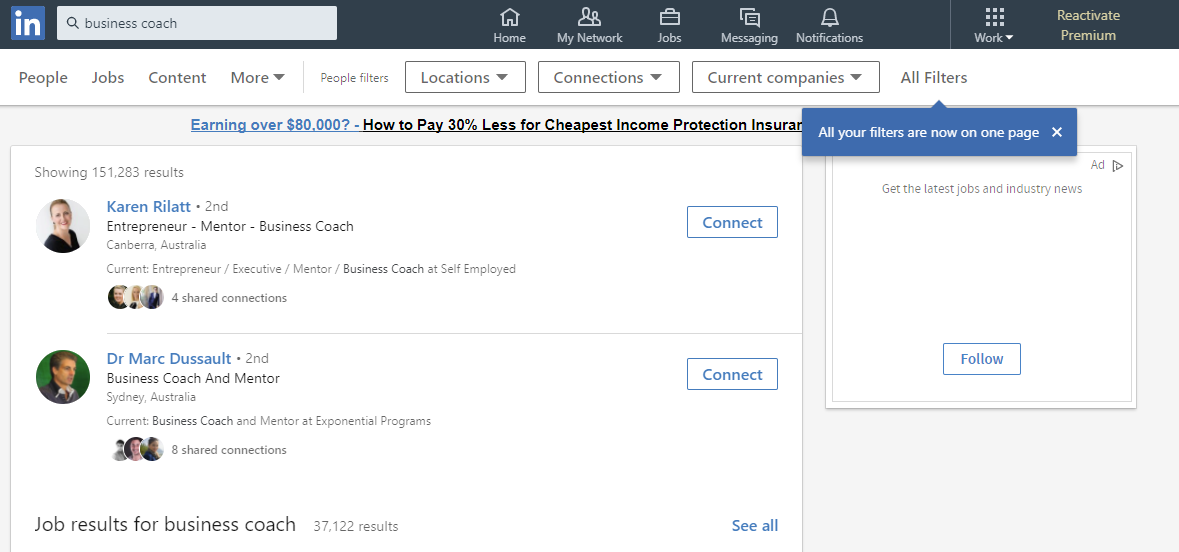Open the Connections filter dropdown
This screenshot has width=1179, height=552.
click(x=609, y=77)
